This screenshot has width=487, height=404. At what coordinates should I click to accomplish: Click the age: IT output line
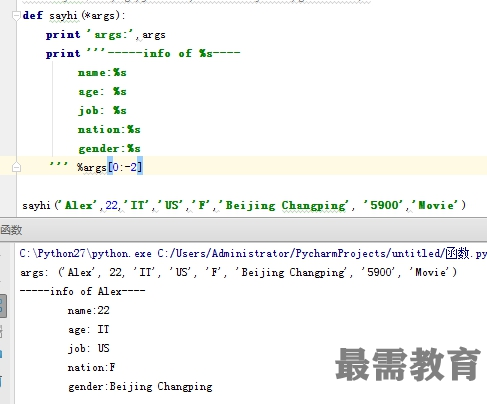point(88,329)
